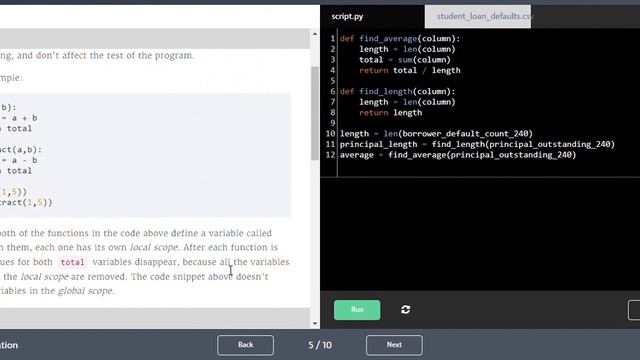Image resolution: width=640 pixels, height=360 pixels.
Task: Click the italic 'global scope' text
Action: coord(85,291)
